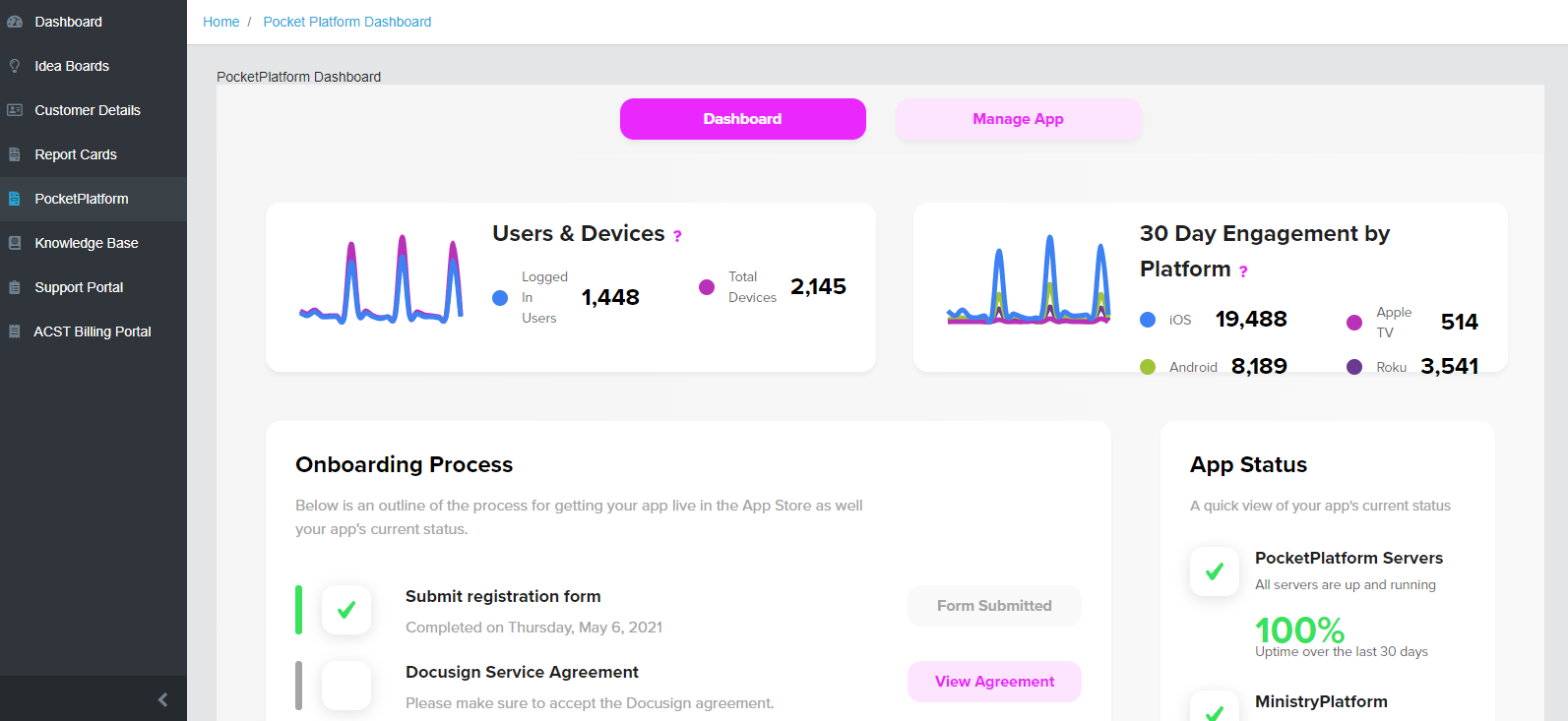This screenshot has height=721, width=1568.
Task: Click the Logged In Users value 1,448
Action: pos(610,297)
